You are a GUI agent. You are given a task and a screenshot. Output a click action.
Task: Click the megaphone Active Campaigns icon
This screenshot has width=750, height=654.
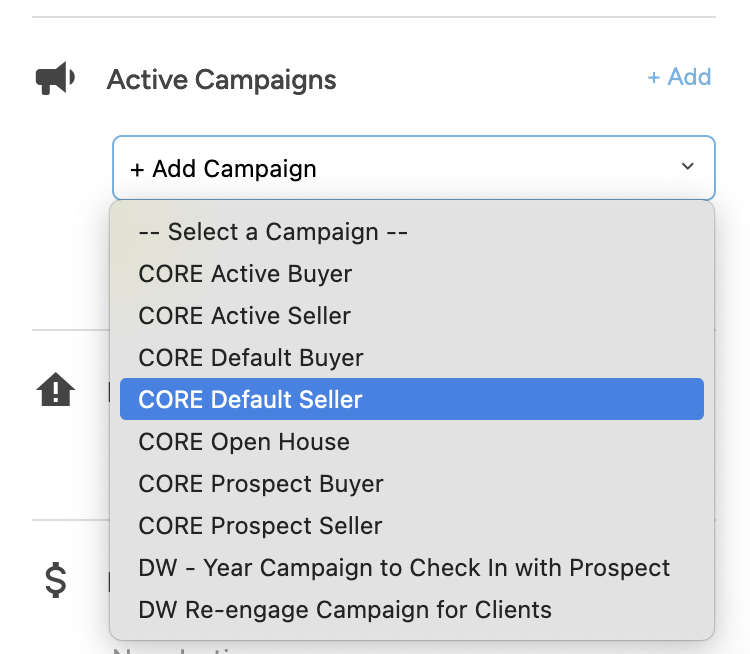55,79
